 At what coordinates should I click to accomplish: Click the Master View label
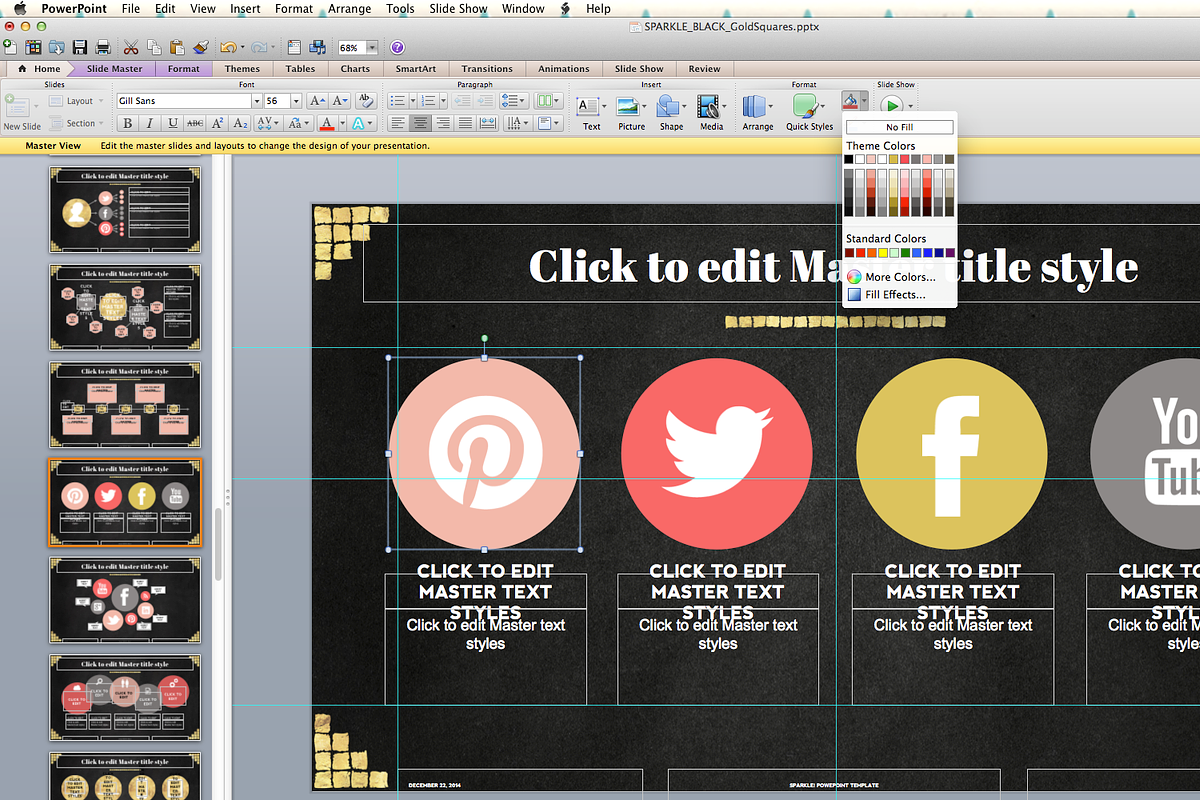coord(53,146)
